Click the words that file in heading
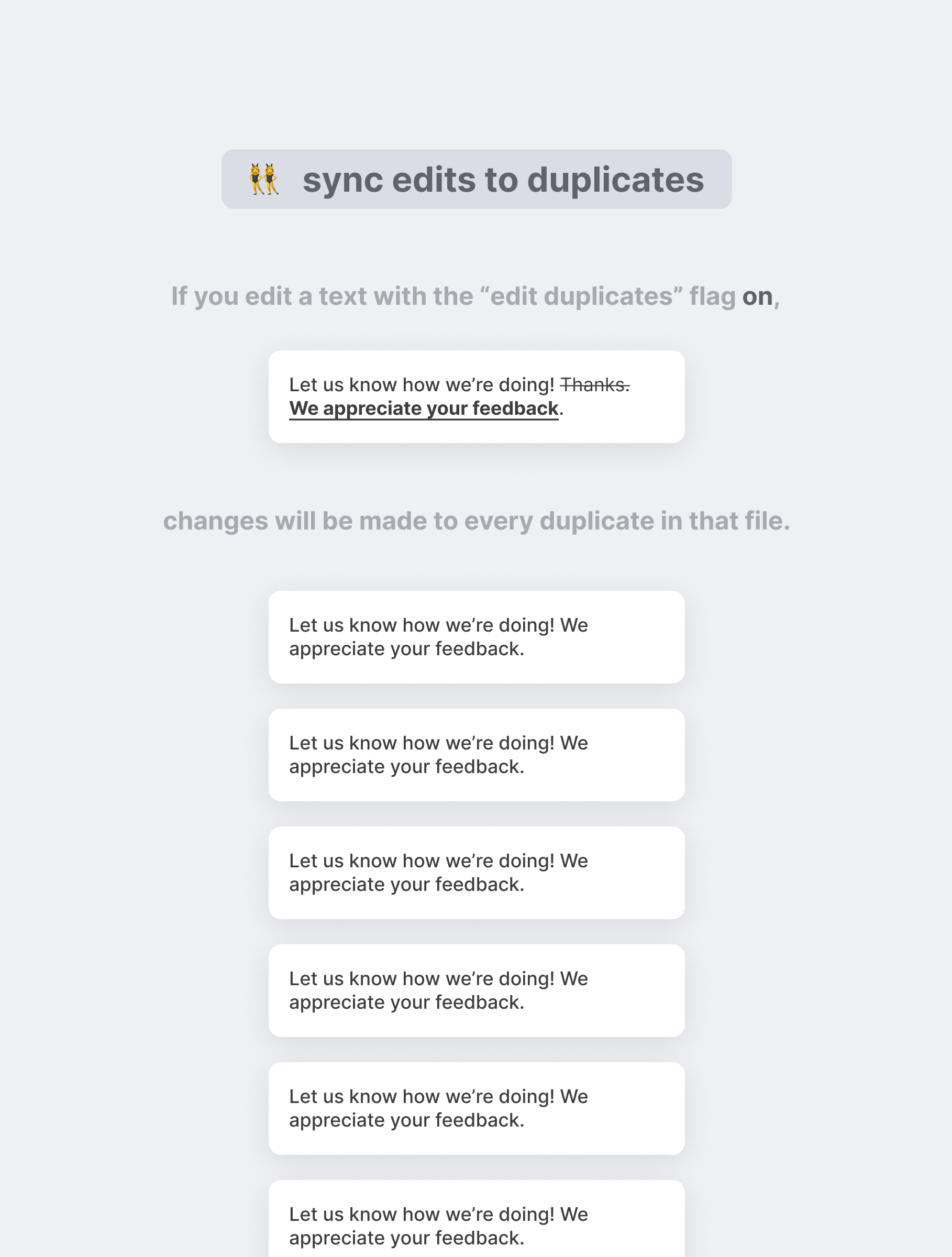Viewport: 952px width, 1257px height. [x=739, y=521]
